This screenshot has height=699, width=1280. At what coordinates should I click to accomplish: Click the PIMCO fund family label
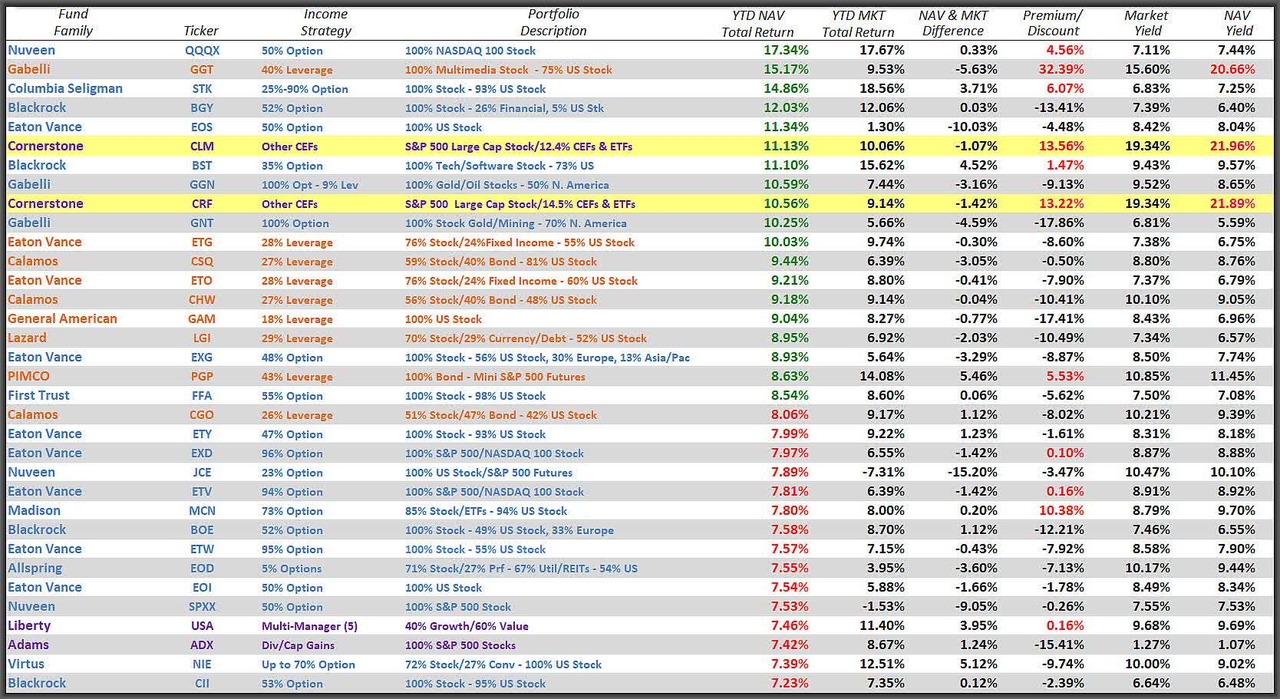[26, 376]
